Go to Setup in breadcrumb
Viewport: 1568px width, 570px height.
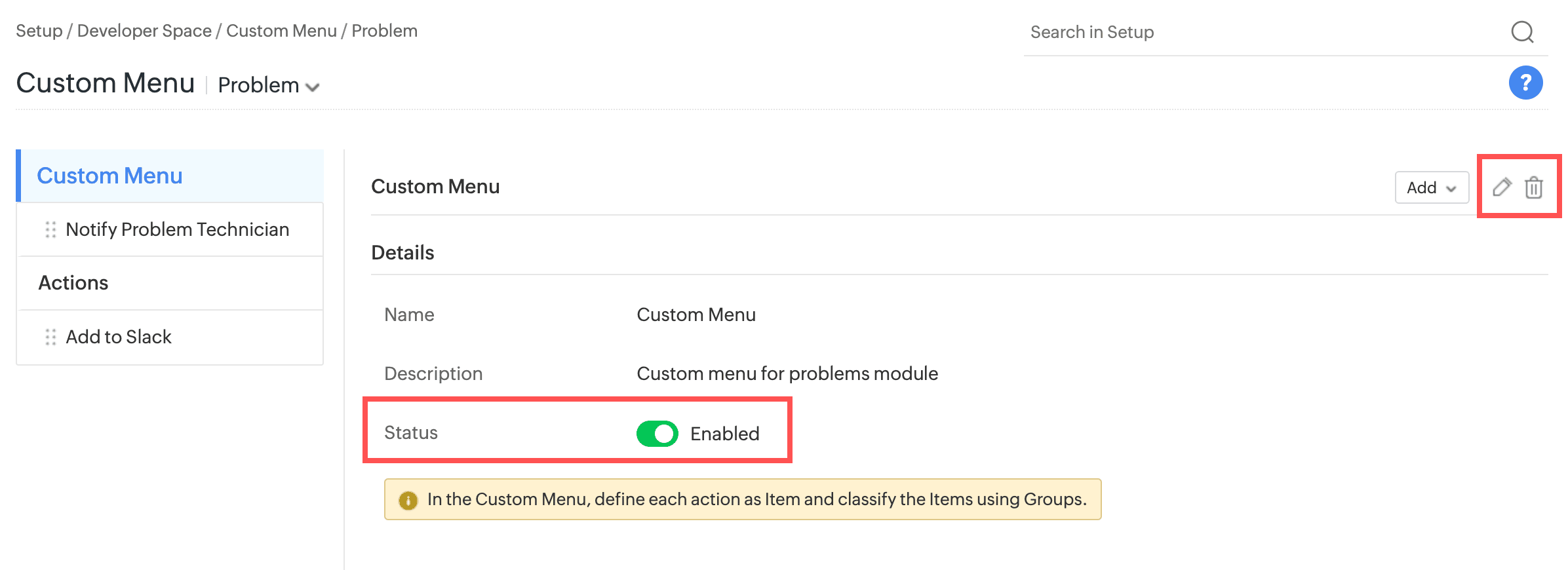(x=39, y=31)
